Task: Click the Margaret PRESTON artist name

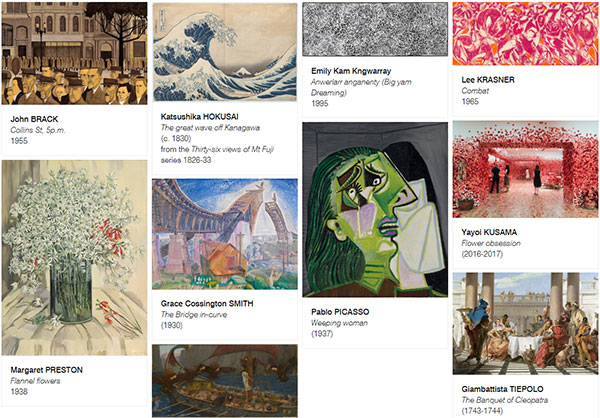Action: 47,370
